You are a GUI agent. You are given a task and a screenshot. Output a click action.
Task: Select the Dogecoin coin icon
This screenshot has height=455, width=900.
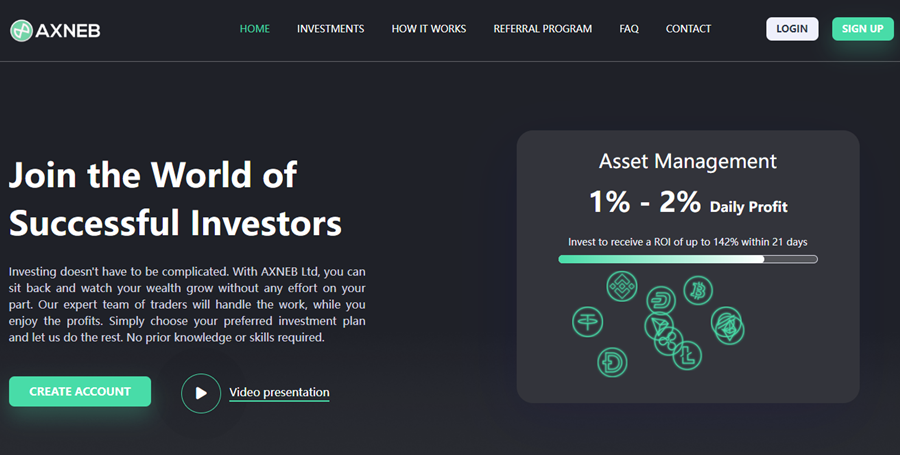(612, 362)
